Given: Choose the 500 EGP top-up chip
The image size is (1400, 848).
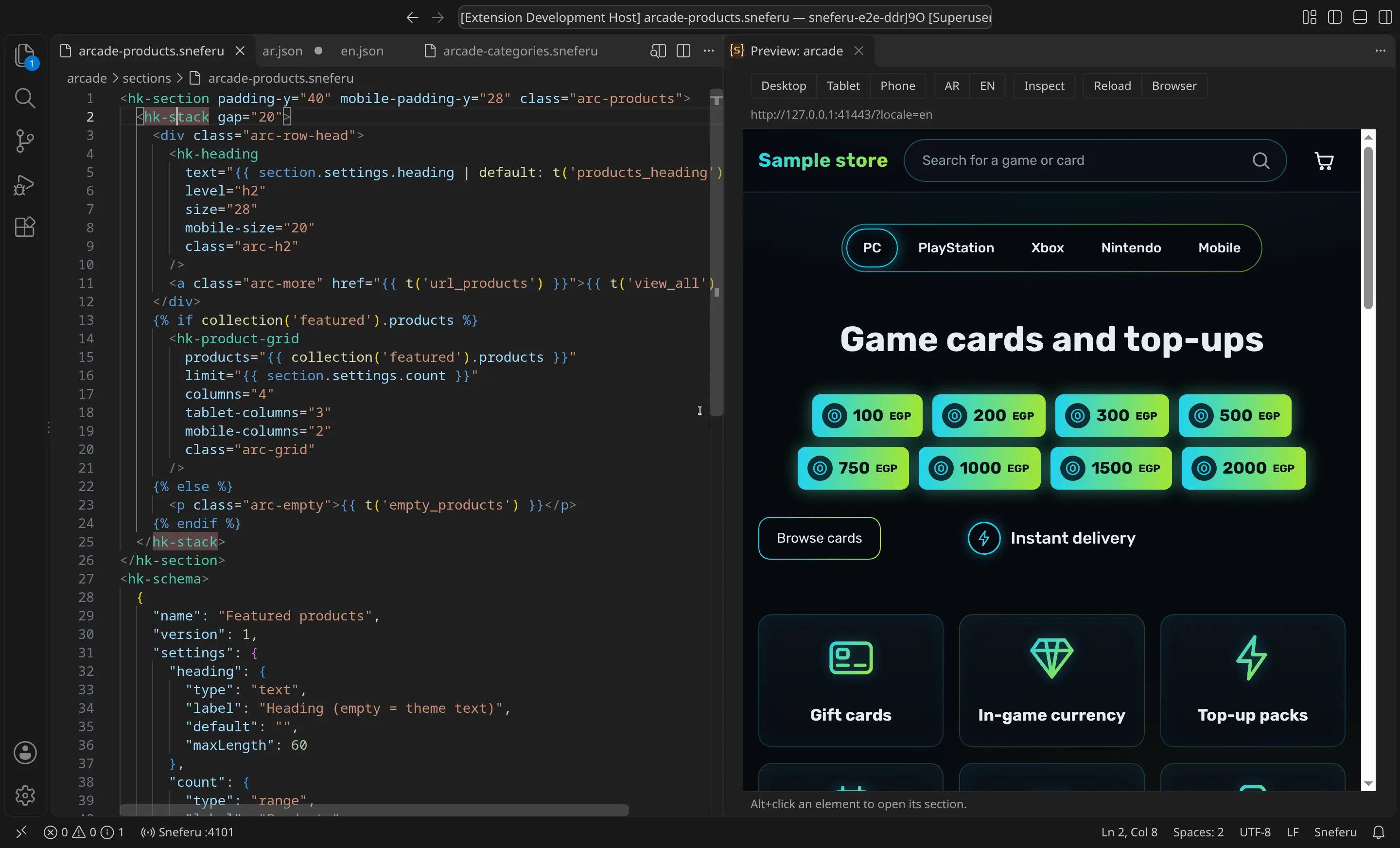Looking at the screenshot, I should click(1235, 415).
